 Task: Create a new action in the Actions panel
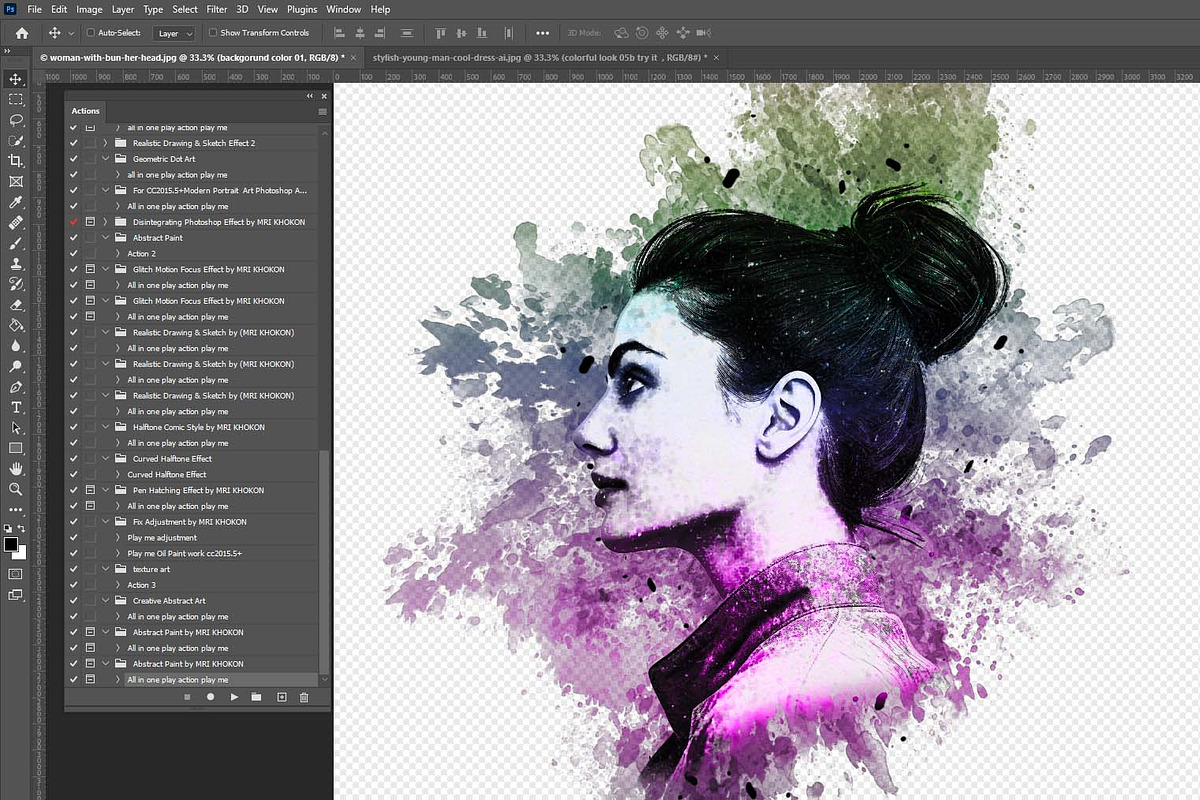[281, 697]
